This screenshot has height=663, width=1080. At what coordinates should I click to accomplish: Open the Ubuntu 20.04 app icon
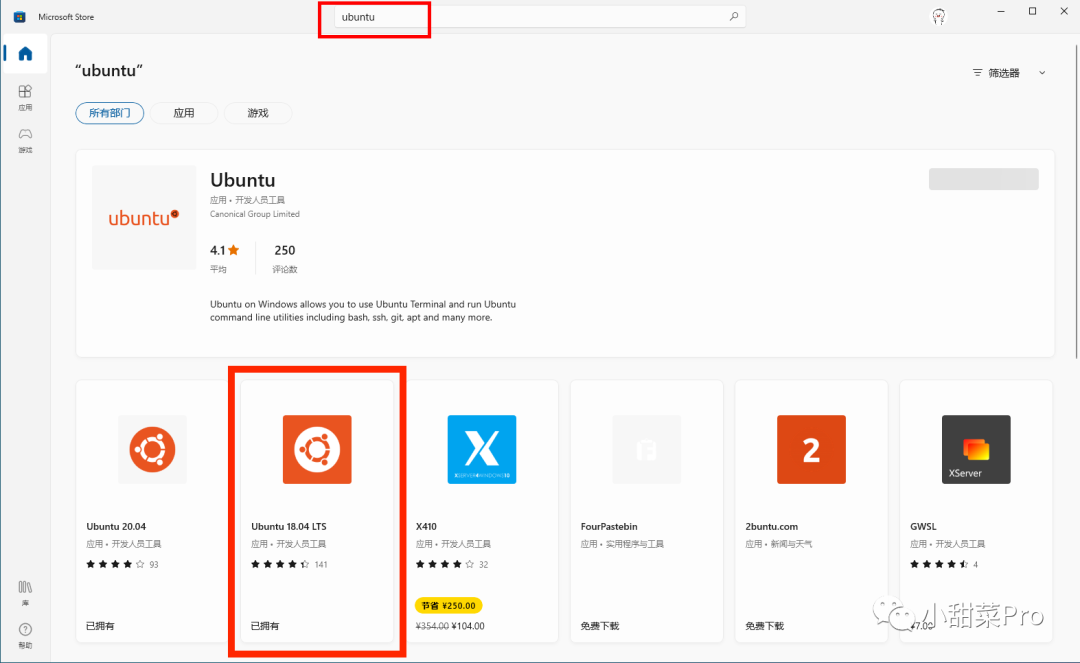[x=152, y=449]
